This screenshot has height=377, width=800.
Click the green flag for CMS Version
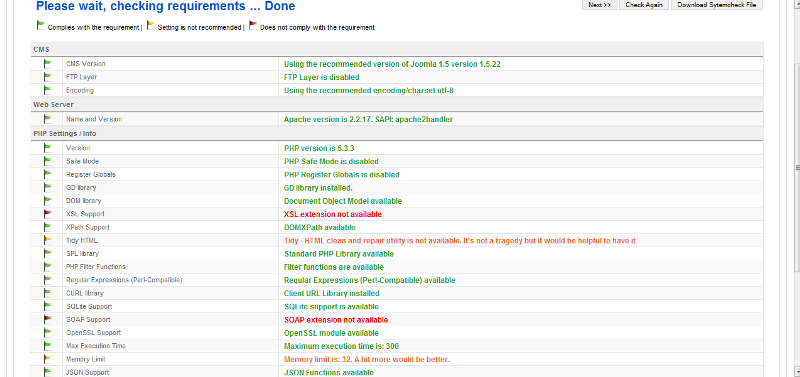(48, 64)
